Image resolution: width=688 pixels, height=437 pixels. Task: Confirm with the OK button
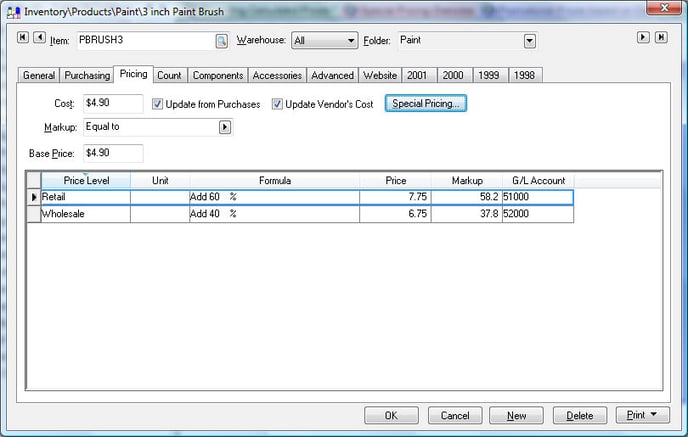point(391,415)
